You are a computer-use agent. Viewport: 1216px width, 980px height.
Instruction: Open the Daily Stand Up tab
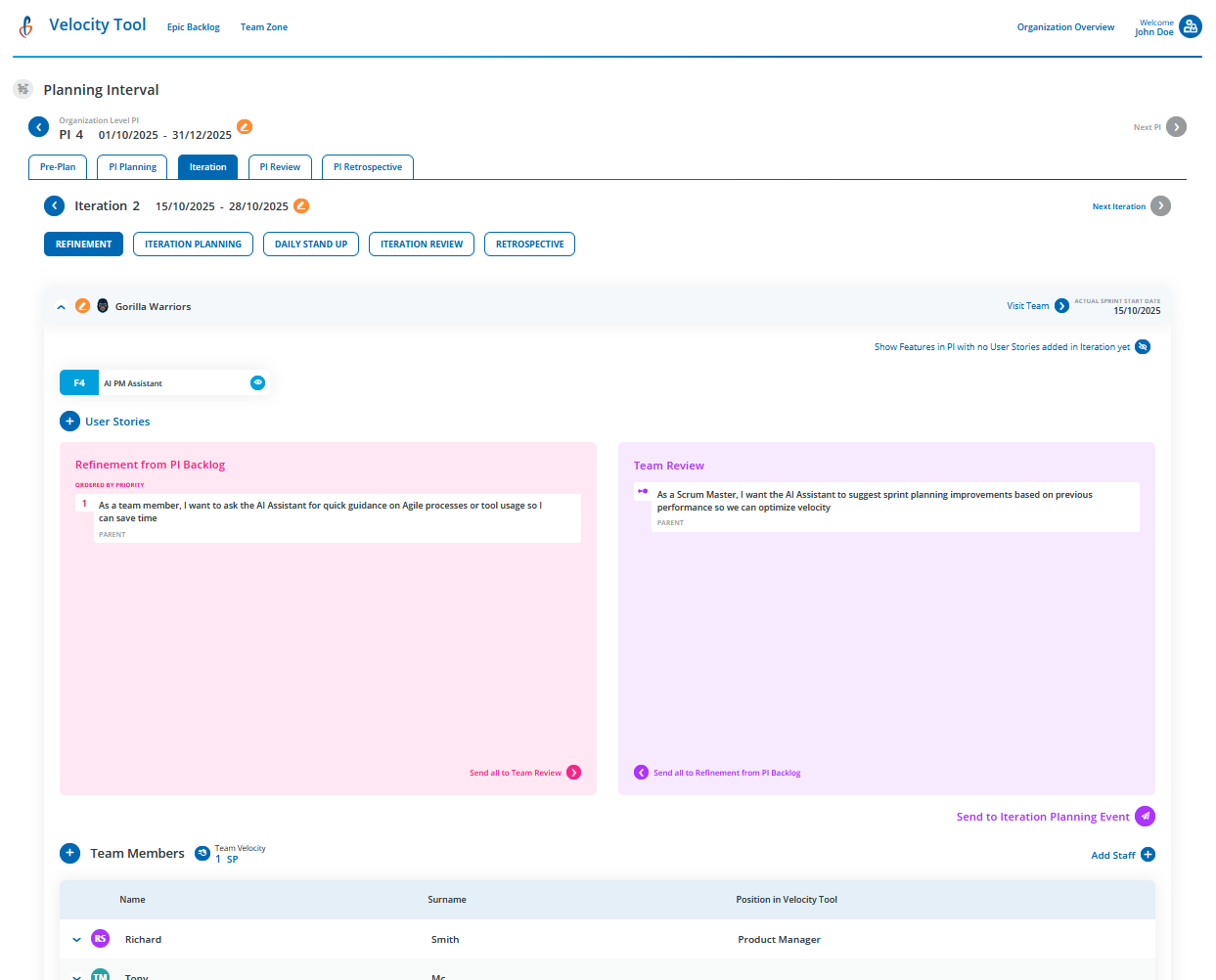(311, 245)
